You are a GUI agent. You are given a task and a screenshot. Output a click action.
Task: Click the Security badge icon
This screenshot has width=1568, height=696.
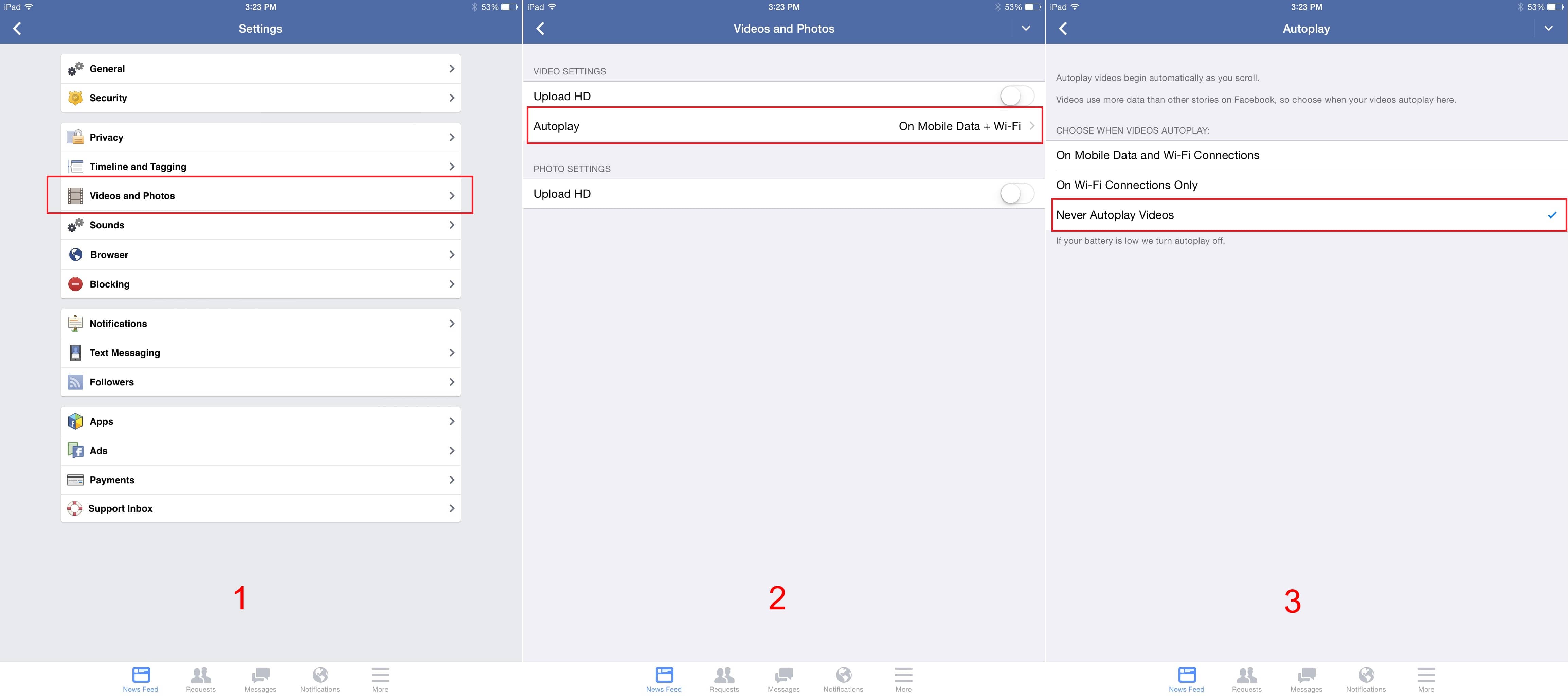click(x=75, y=98)
